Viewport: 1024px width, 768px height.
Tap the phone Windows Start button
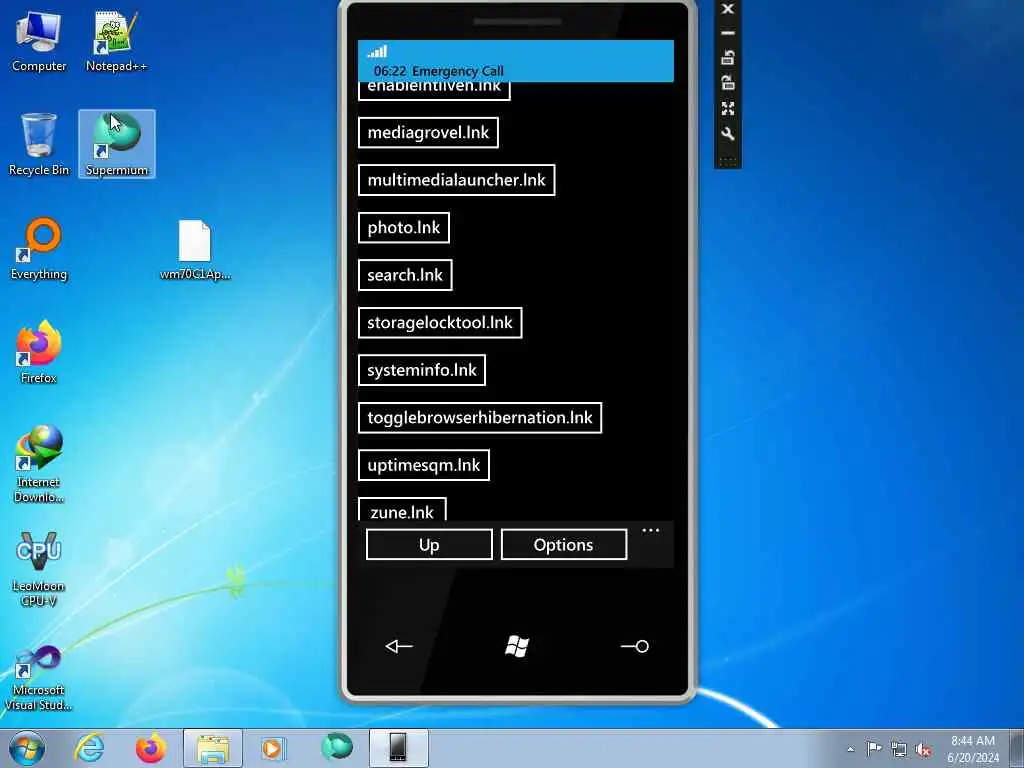517,647
